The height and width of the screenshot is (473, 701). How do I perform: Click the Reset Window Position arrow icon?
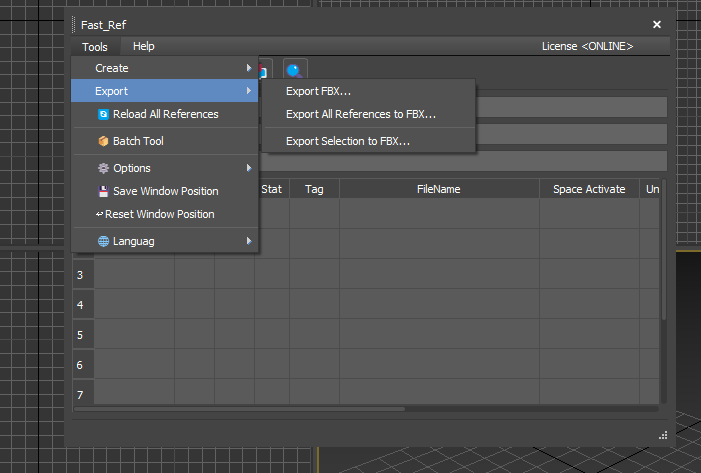point(100,214)
